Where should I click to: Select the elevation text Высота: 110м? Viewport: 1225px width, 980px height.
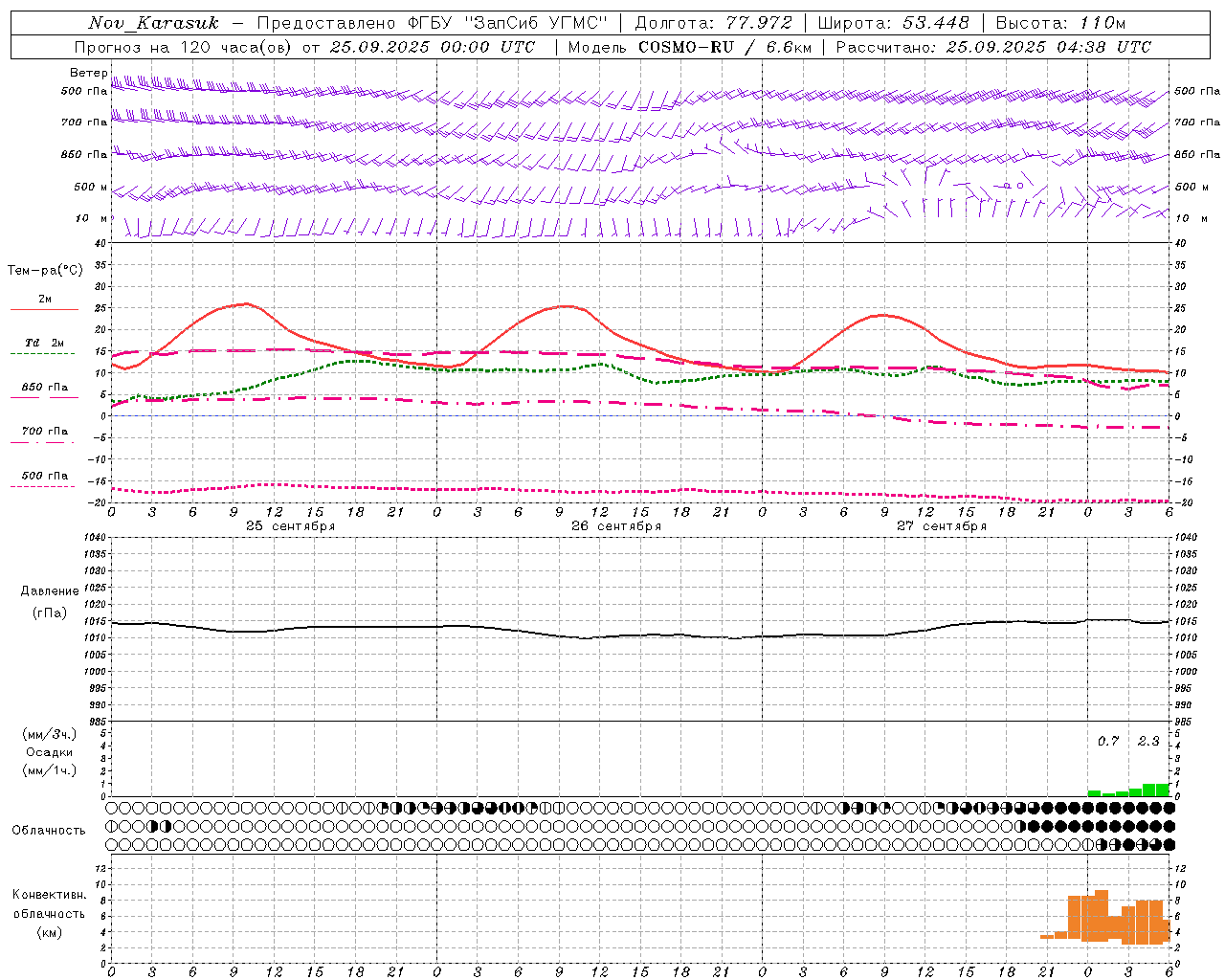1060,23
